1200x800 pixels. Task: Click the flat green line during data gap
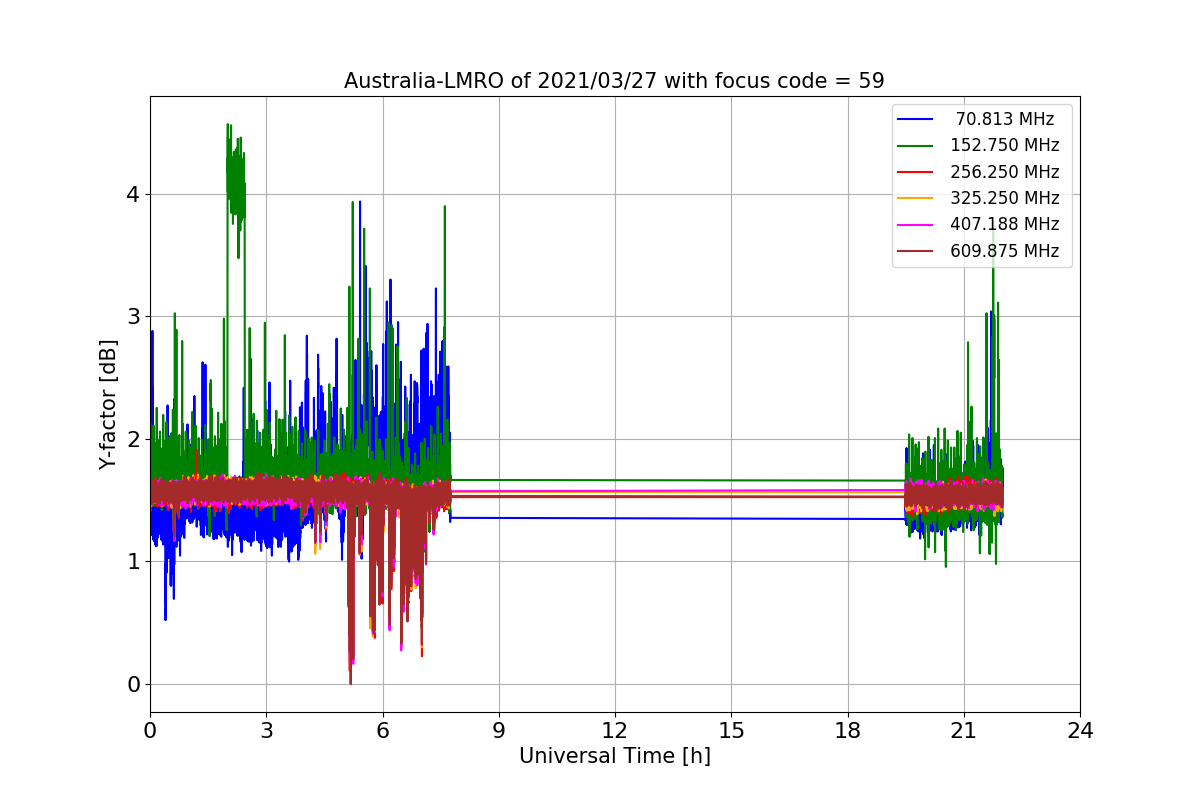[678, 480]
